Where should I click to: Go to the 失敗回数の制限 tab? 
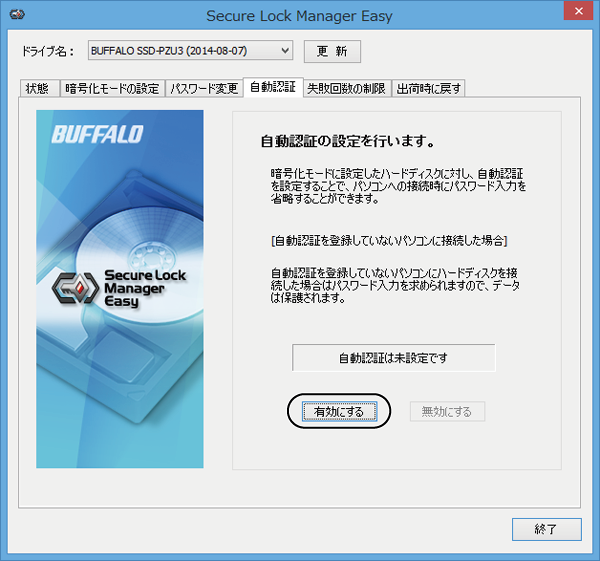[347, 89]
